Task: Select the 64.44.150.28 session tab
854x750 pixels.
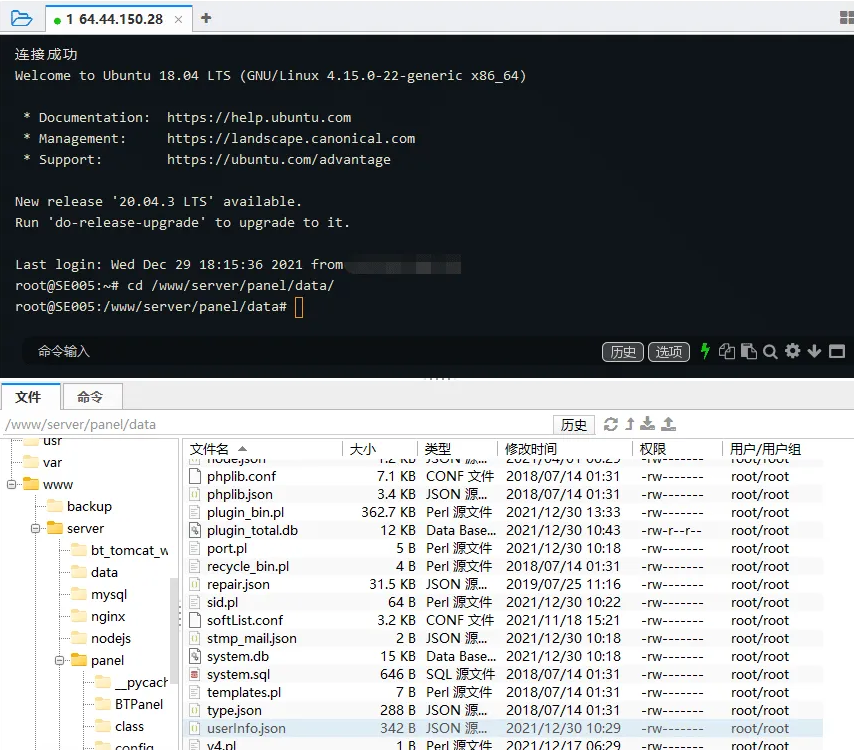Action: pyautogui.click(x=108, y=19)
